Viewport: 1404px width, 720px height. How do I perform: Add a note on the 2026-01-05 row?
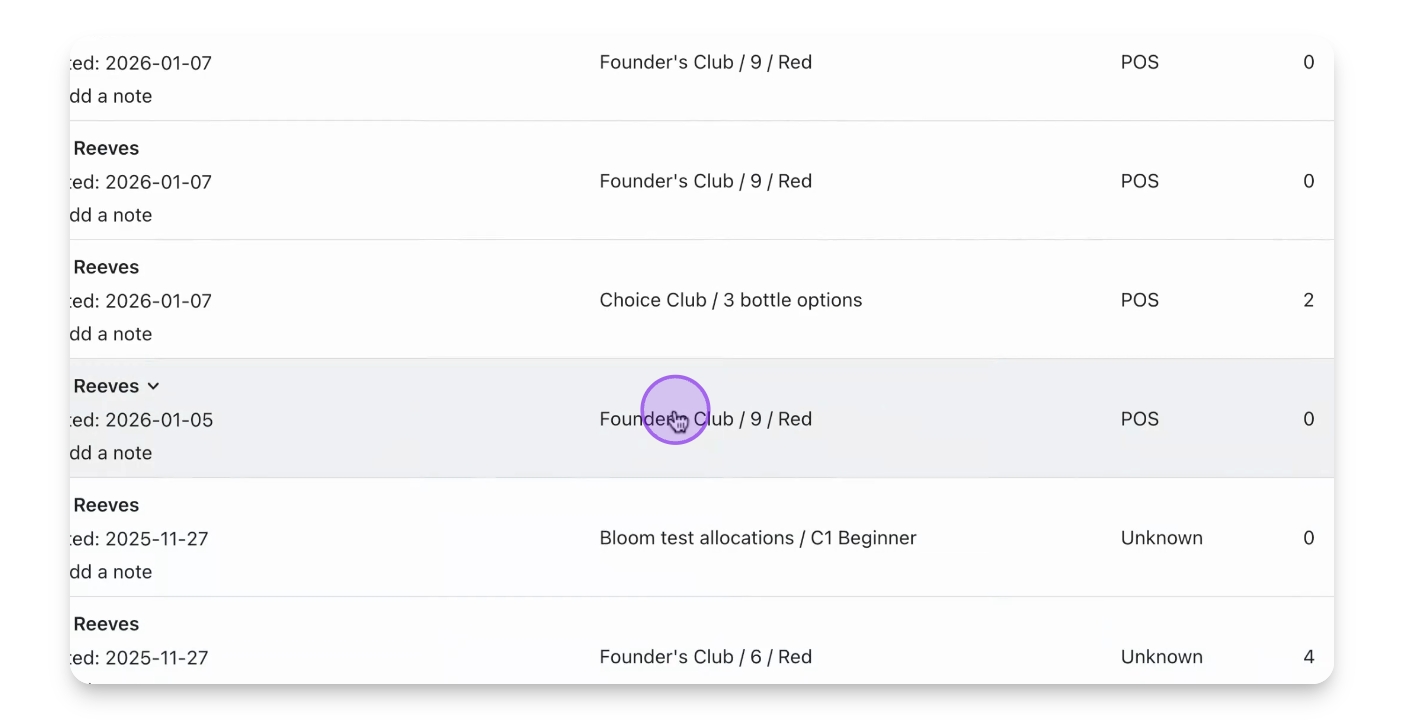pos(111,453)
